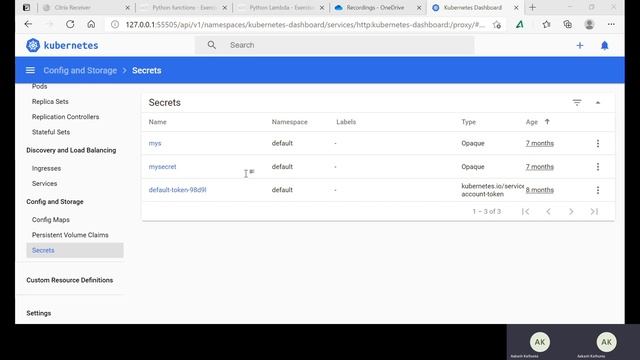Open Replica Sets in sidebar
The height and width of the screenshot is (360, 640).
[50, 101]
